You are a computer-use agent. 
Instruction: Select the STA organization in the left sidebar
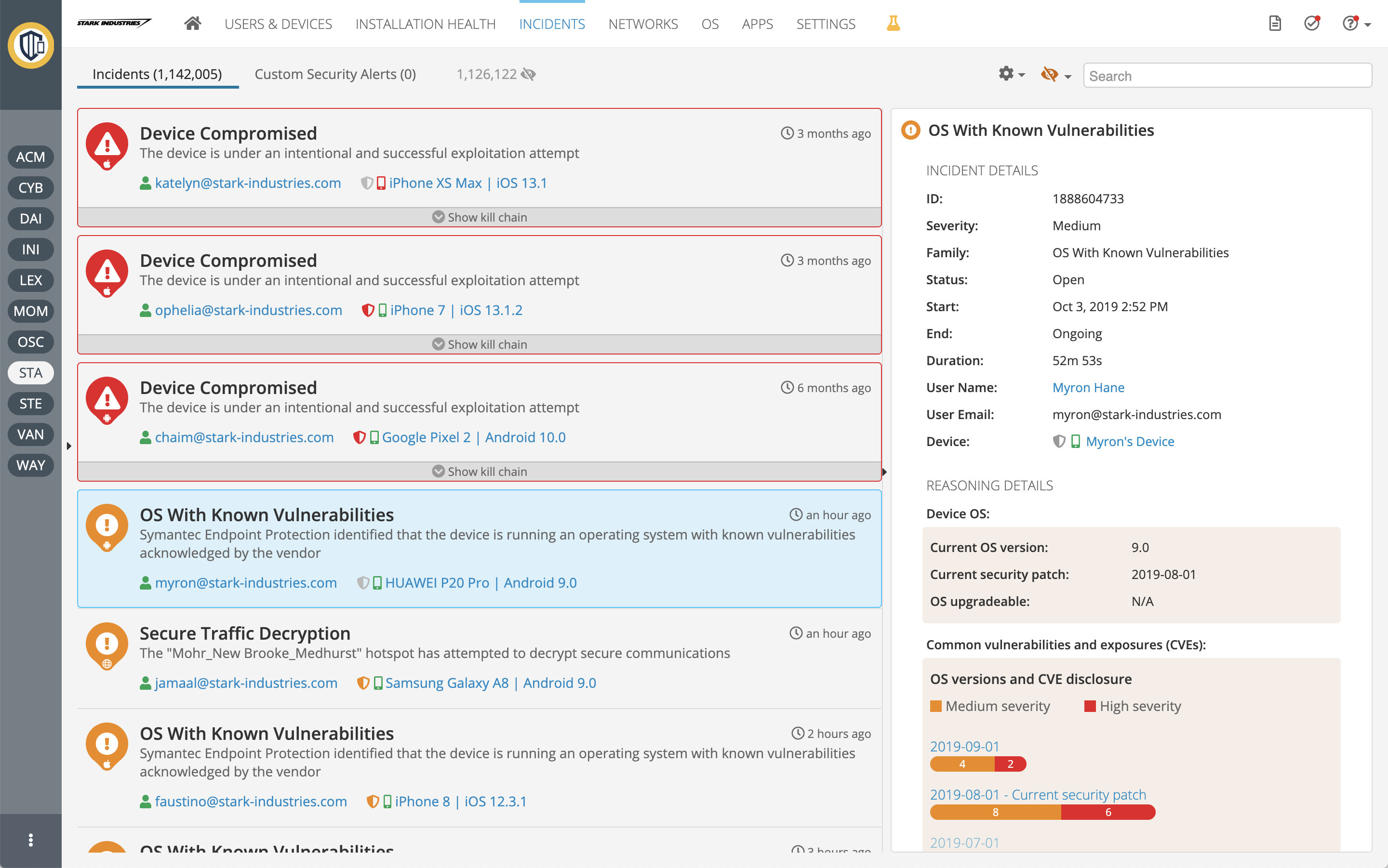[30, 372]
